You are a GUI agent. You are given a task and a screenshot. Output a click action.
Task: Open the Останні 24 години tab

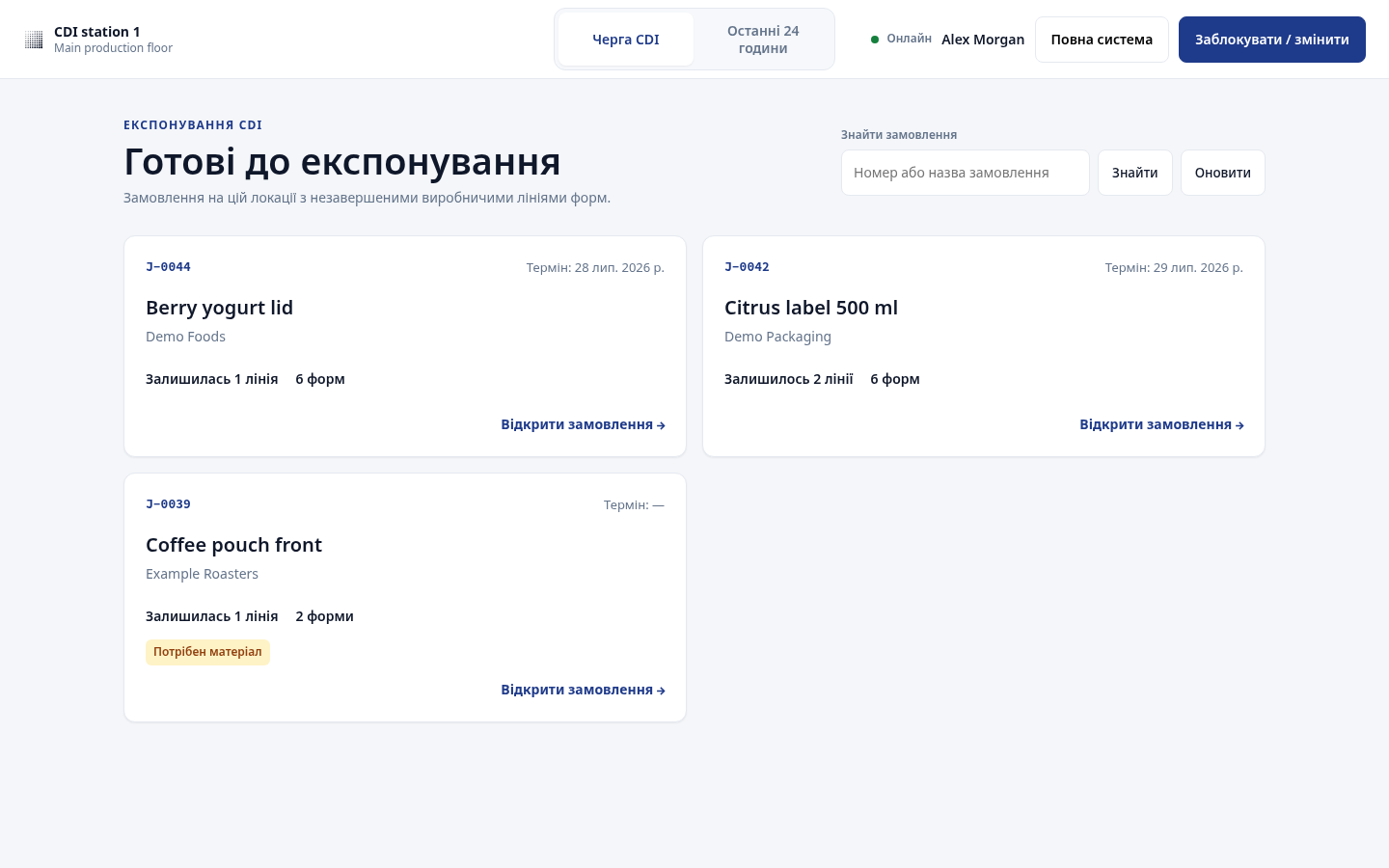click(x=763, y=40)
